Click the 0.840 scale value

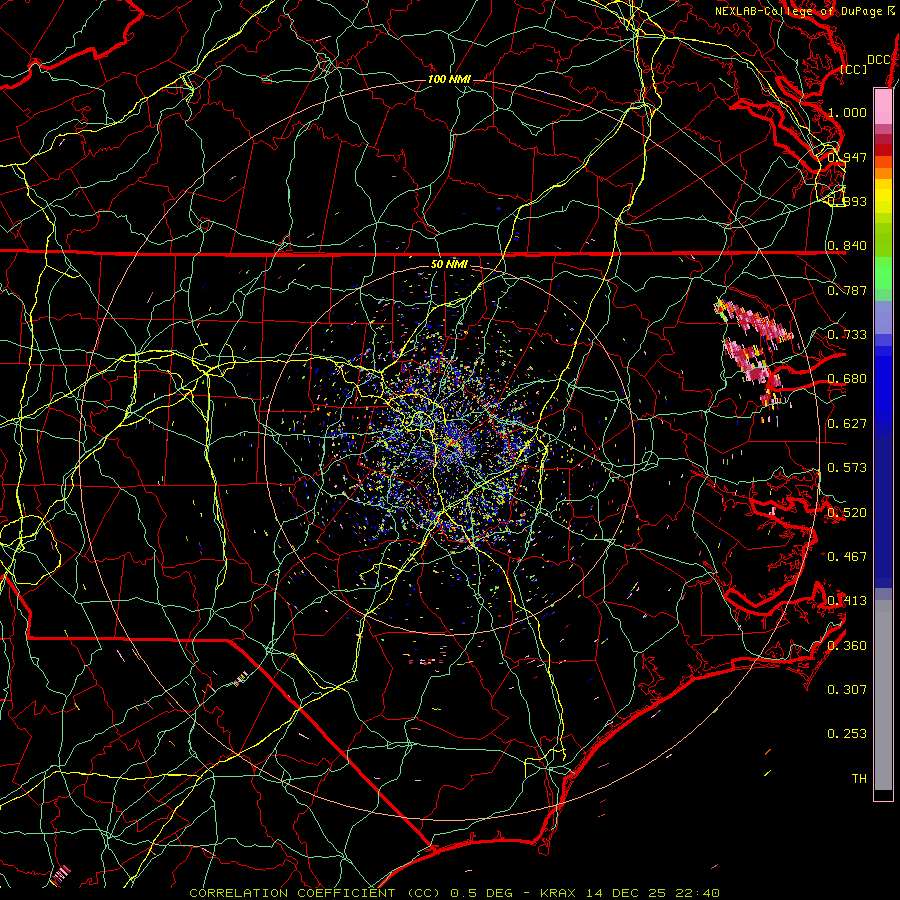click(x=847, y=246)
